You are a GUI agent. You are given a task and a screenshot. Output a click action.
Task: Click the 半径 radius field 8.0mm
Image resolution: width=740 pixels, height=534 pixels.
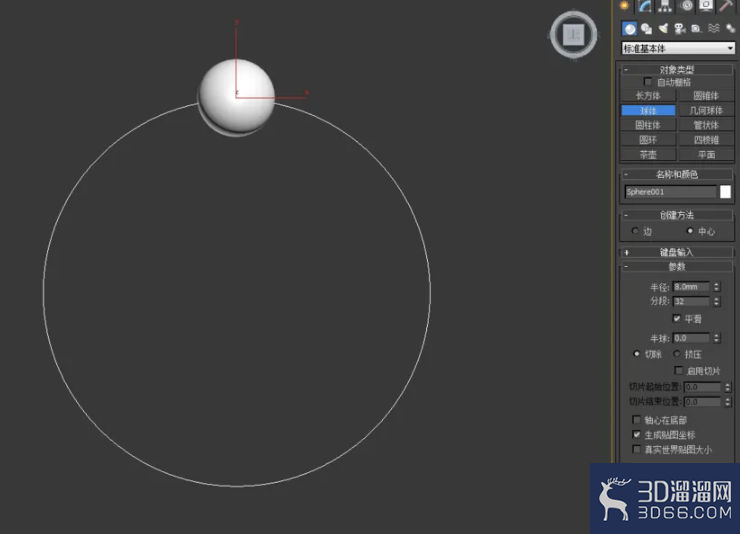[691, 287]
